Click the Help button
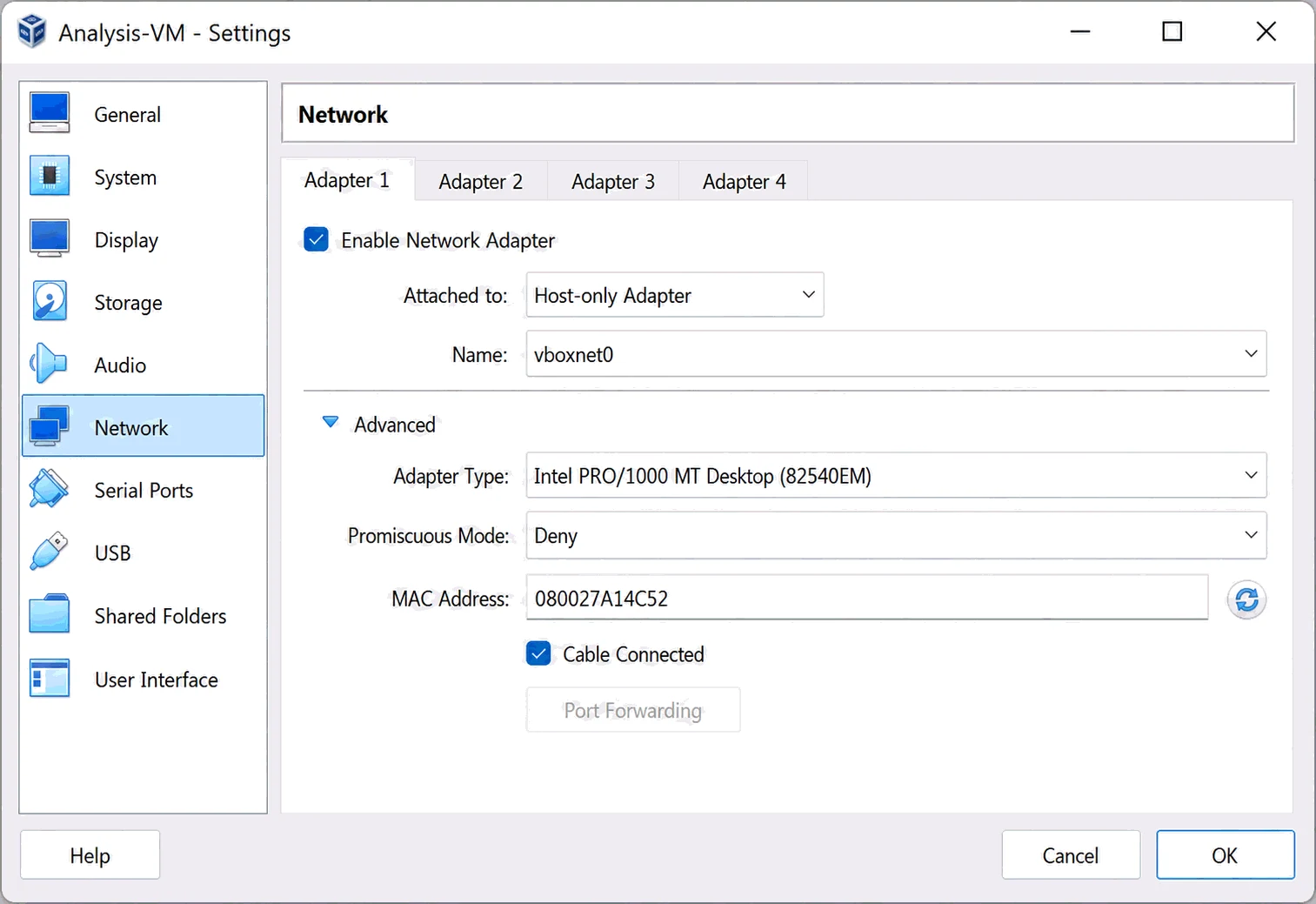Viewport: 1316px width, 904px height. (x=90, y=855)
